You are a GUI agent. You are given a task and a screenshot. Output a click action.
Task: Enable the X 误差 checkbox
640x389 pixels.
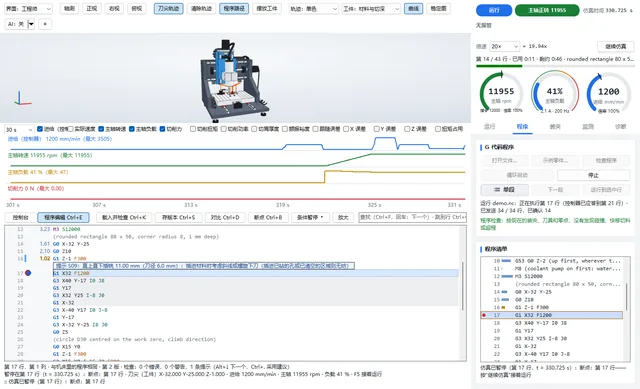pos(346,129)
